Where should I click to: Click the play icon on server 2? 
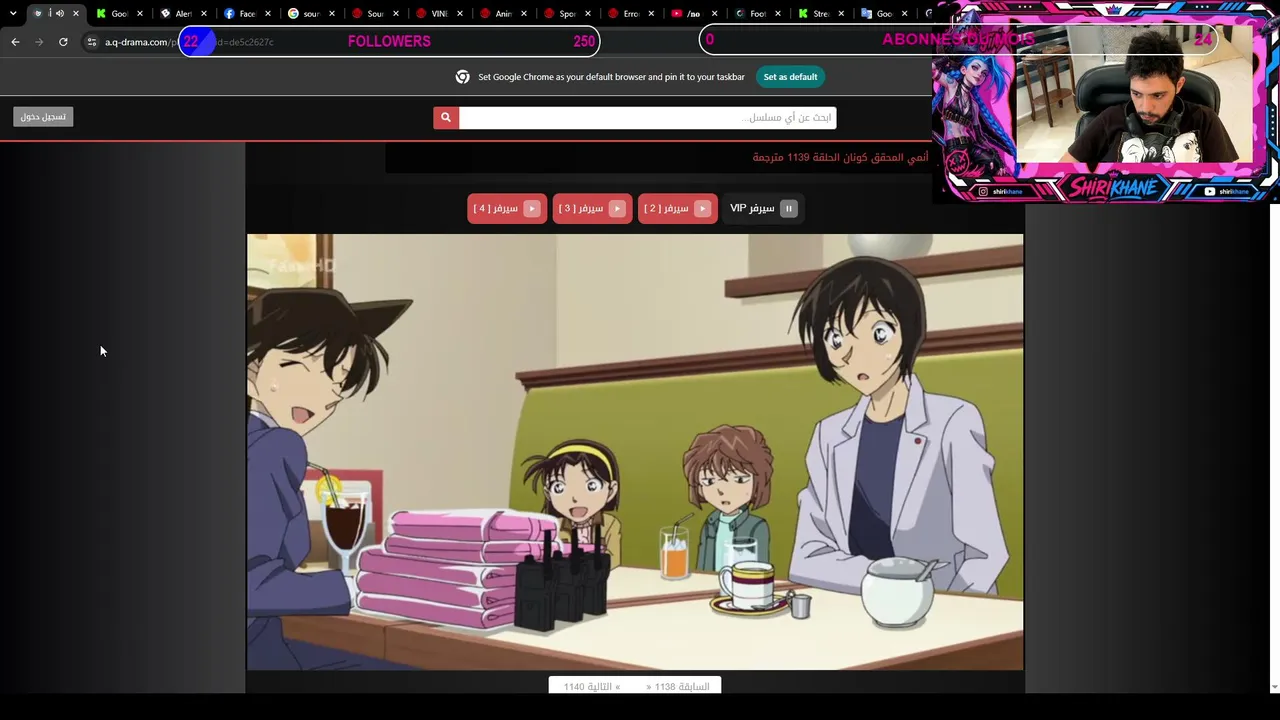pyautogui.click(x=702, y=208)
